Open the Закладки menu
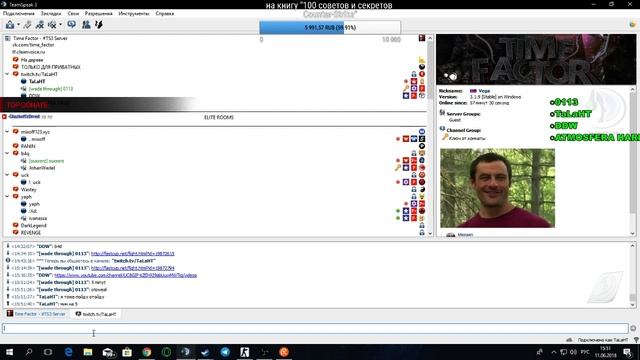This screenshot has width=640, height=360. [51, 13]
